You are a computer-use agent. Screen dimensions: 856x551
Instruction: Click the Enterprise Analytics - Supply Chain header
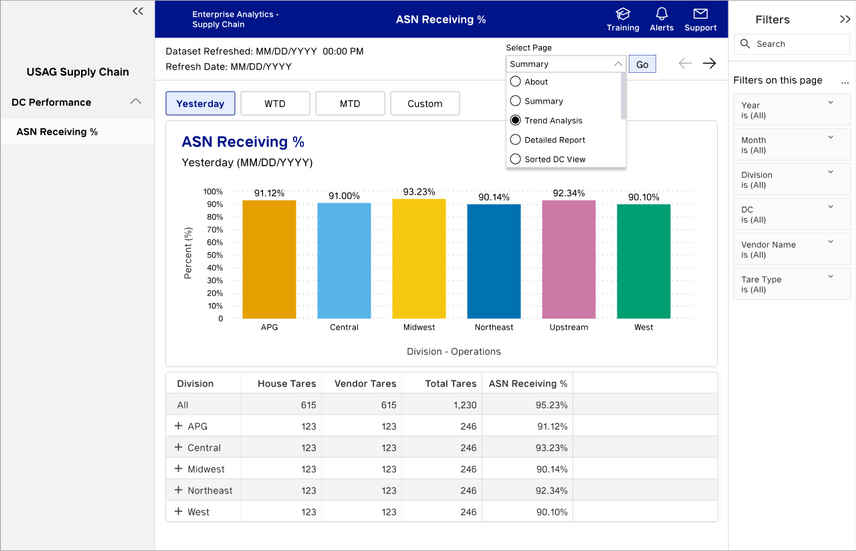pyautogui.click(x=235, y=19)
